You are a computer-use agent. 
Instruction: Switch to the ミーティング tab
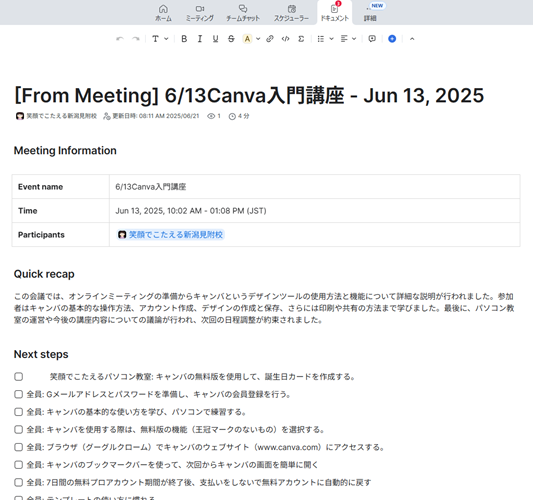coord(200,13)
